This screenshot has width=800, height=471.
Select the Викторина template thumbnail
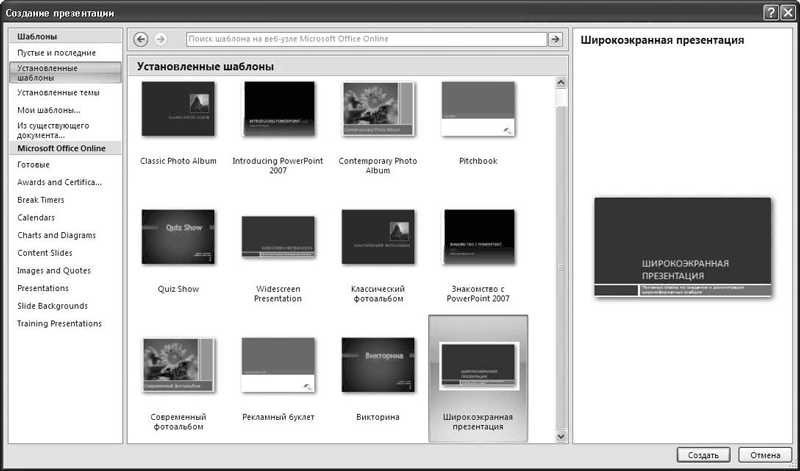click(378, 367)
